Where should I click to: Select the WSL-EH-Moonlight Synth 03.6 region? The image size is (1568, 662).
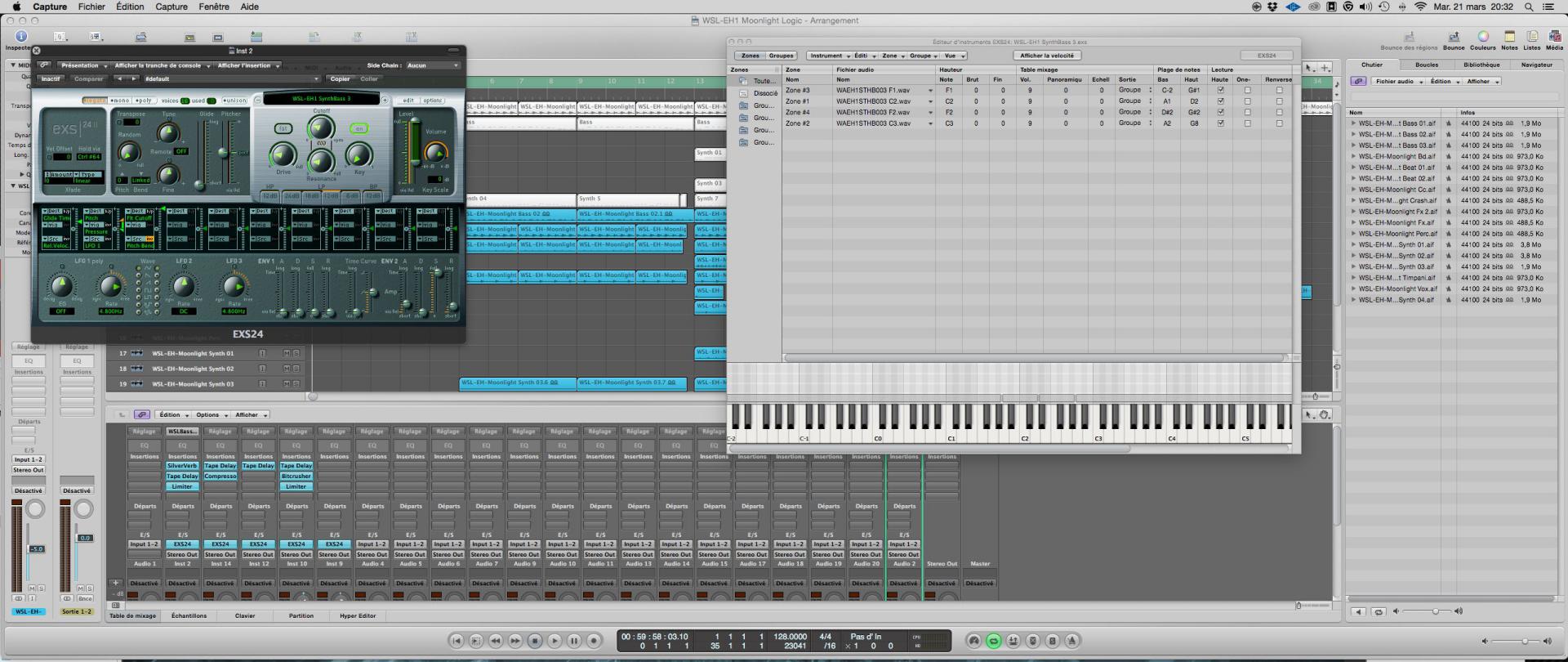pos(518,382)
